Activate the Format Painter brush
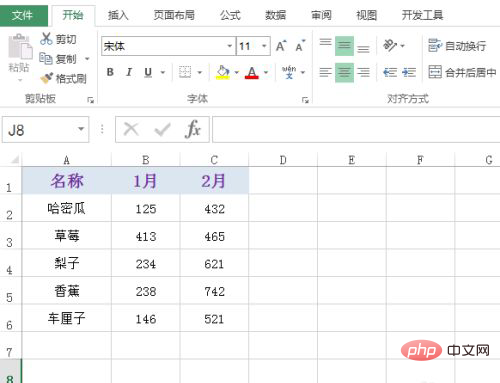 46,78
